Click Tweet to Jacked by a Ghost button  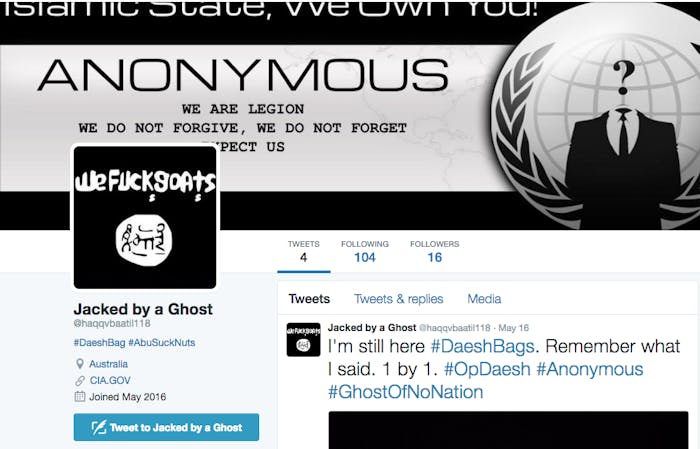pos(166,427)
